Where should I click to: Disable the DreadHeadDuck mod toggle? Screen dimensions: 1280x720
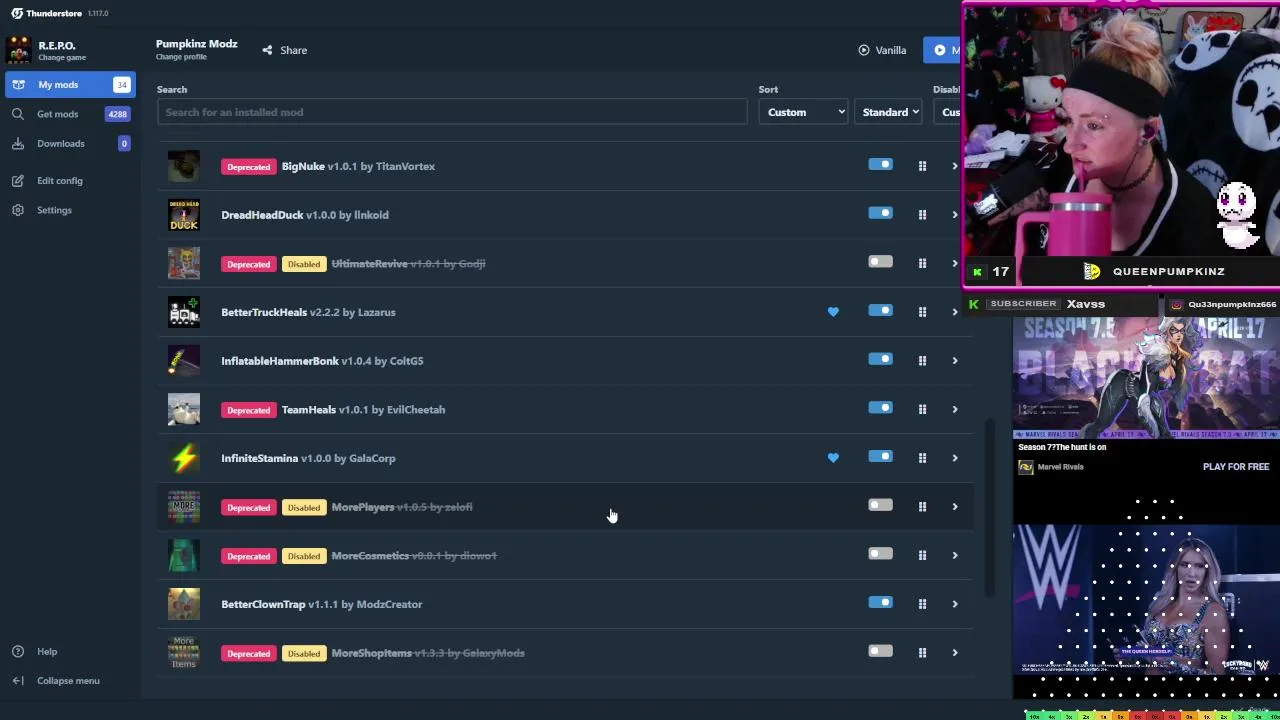click(x=880, y=213)
